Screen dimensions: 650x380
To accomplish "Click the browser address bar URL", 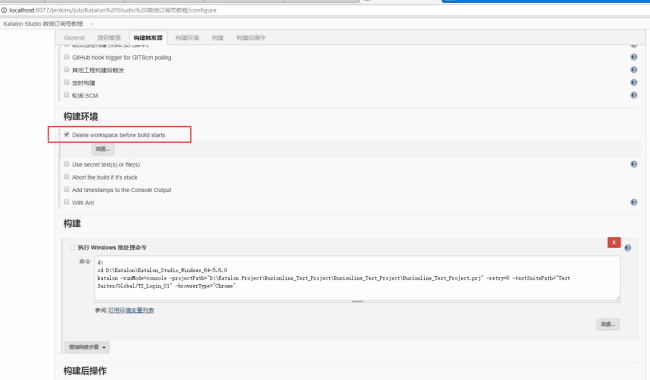I will click(113, 10).
